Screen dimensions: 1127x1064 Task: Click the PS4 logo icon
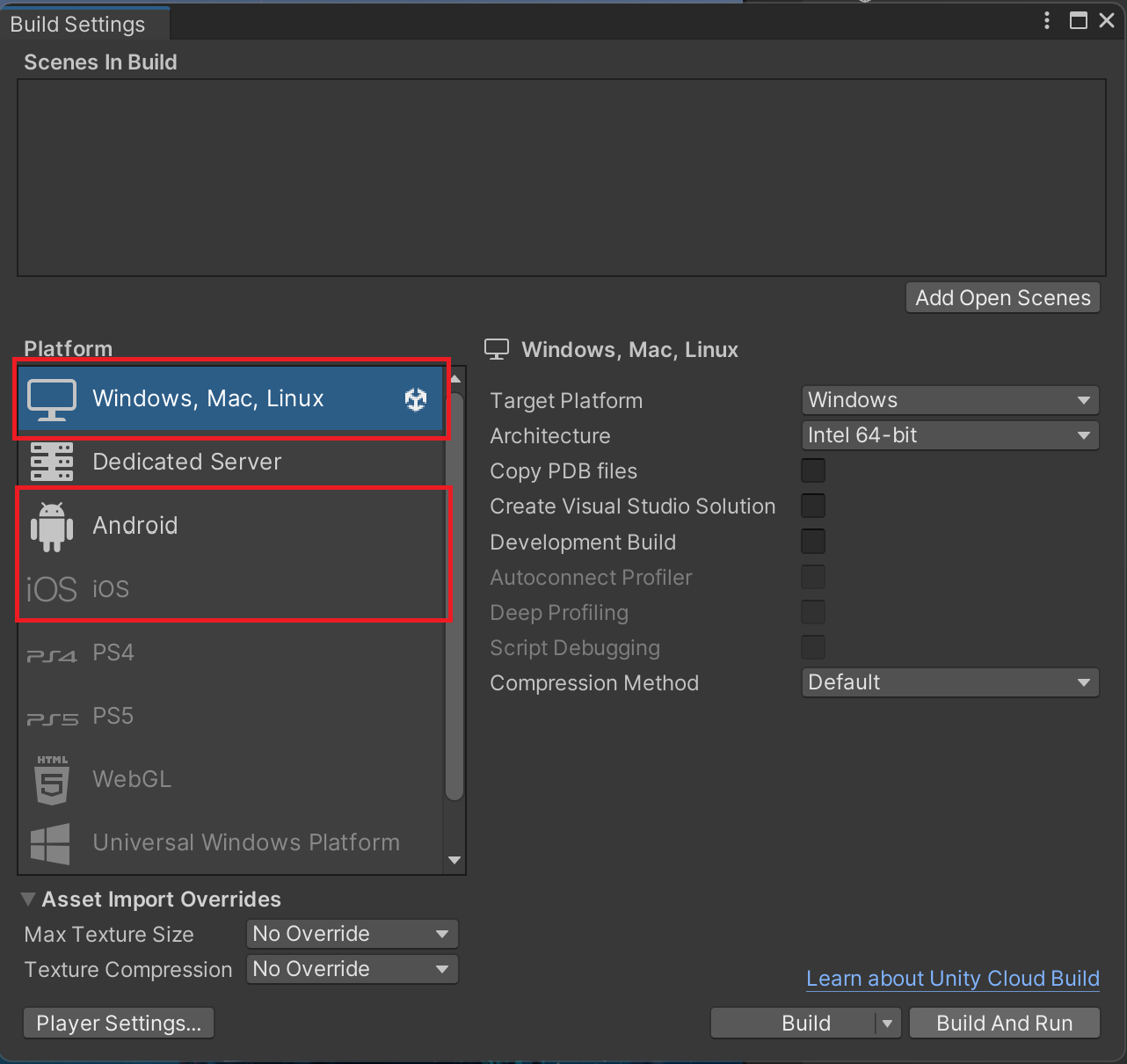pos(52,655)
